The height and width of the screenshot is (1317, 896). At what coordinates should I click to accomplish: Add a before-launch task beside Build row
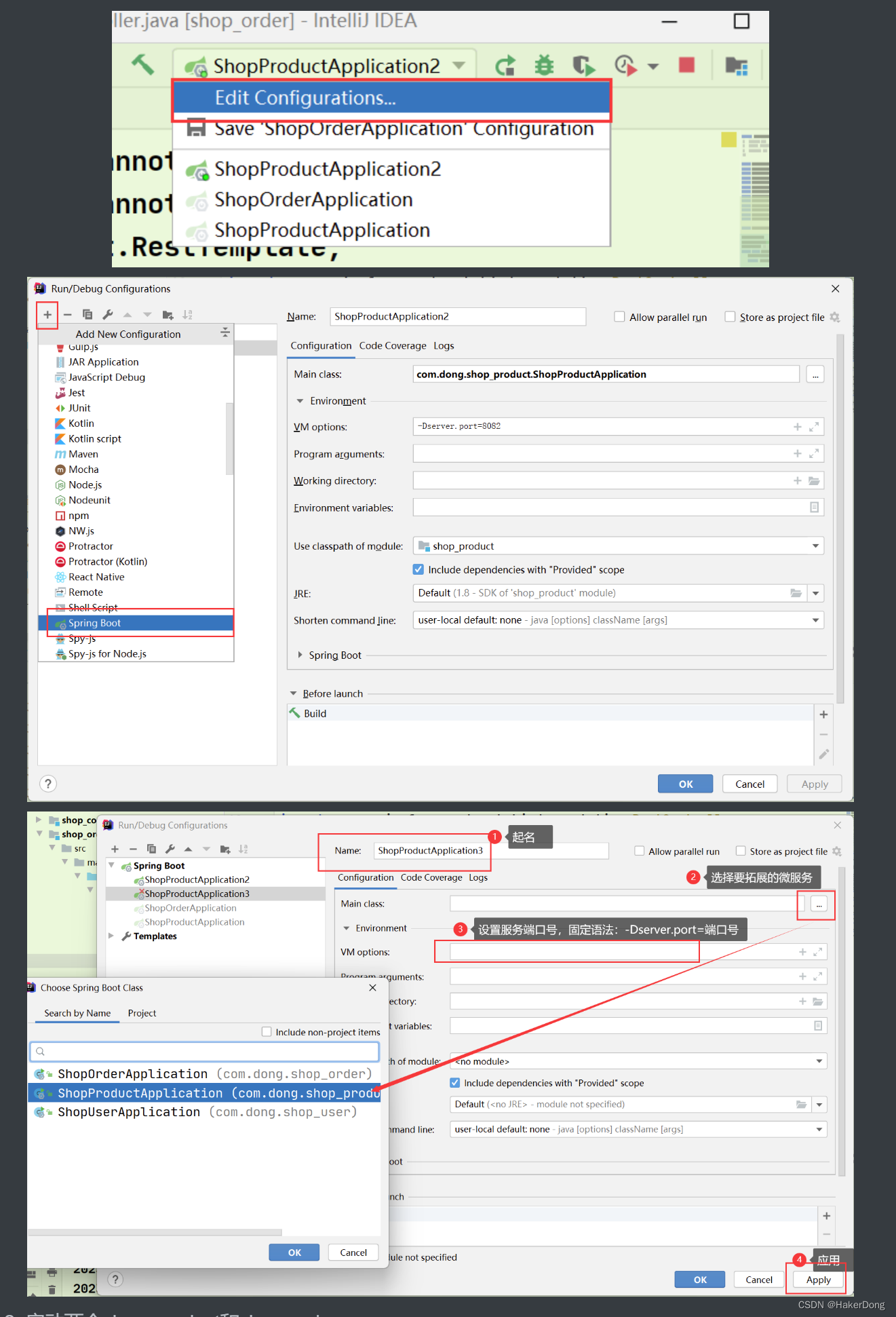(x=823, y=714)
